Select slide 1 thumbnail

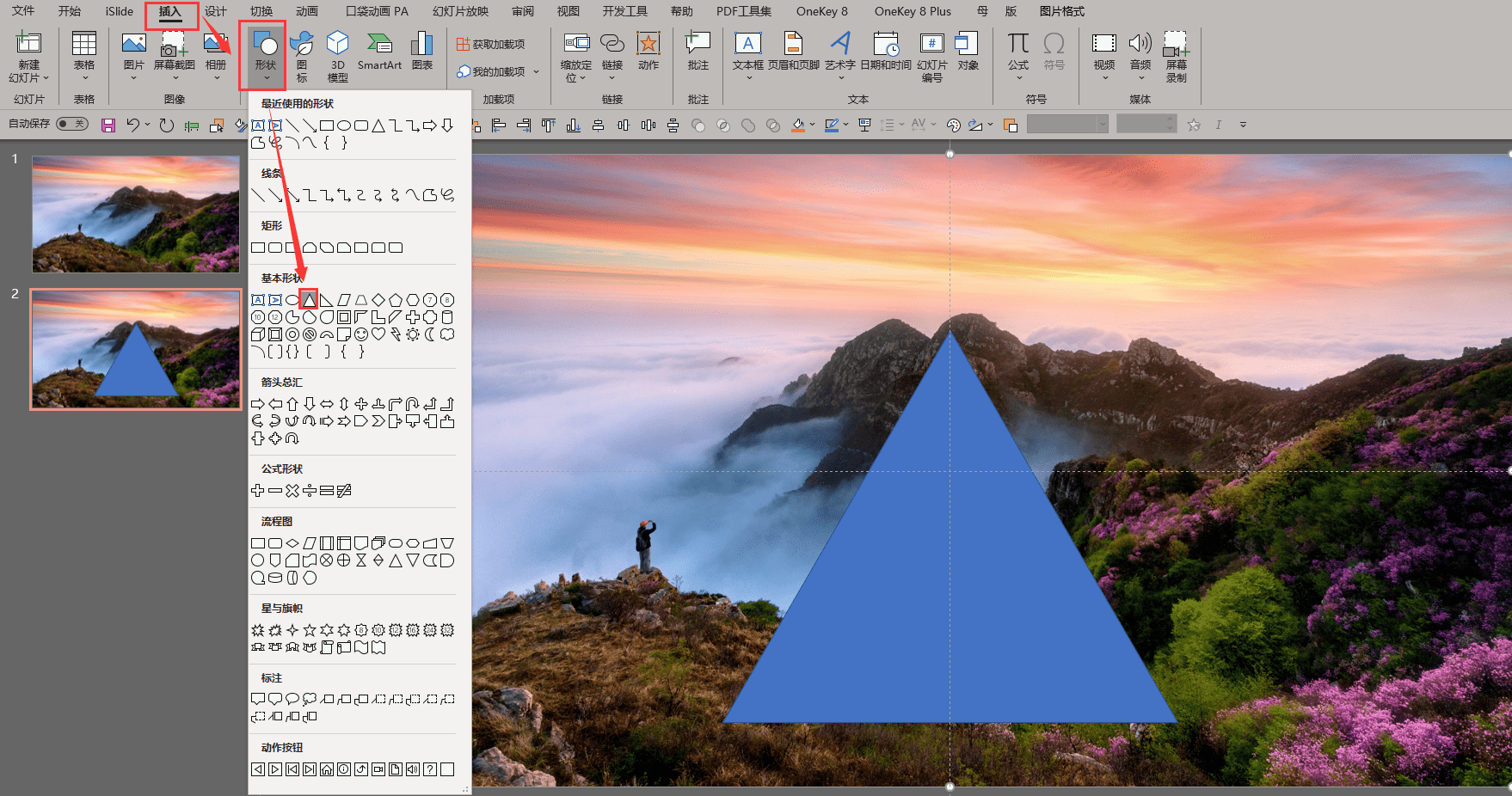click(136, 214)
